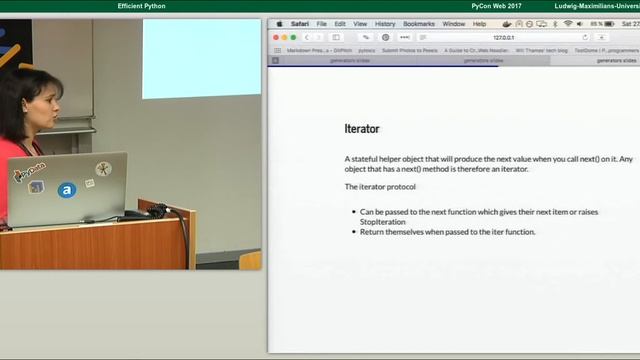The image size is (640, 360).
Task: Click the share button beside the address bar
Action: [602, 38]
